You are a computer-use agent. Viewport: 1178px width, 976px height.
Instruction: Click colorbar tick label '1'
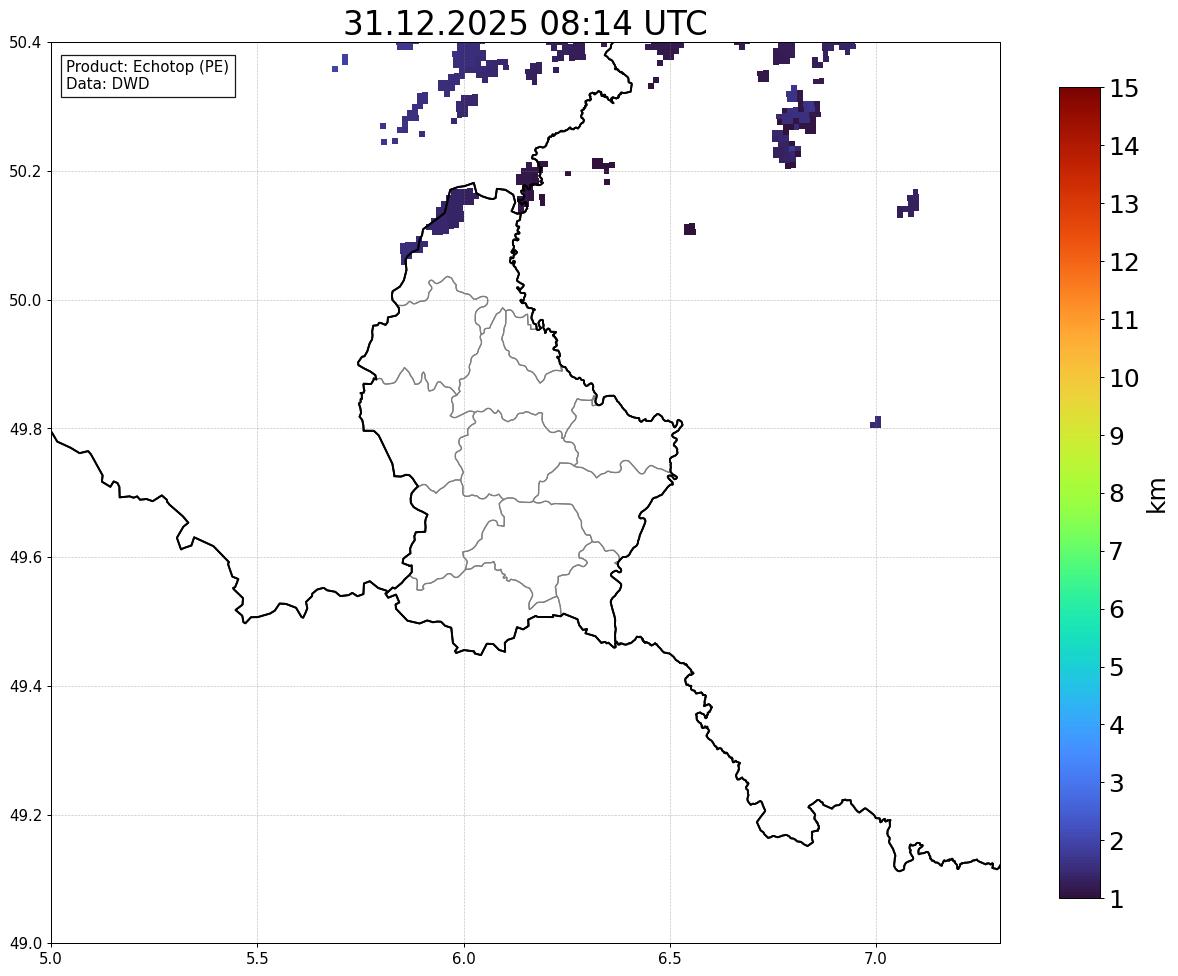(1116, 899)
